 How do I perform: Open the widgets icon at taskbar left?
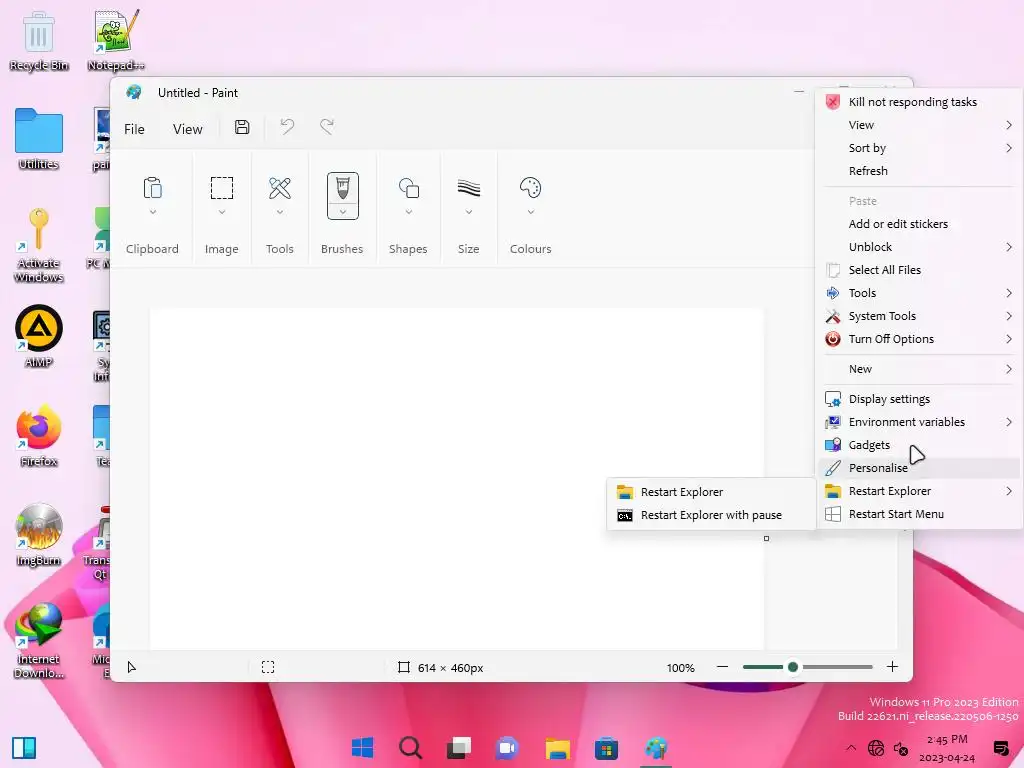tap(24, 748)
